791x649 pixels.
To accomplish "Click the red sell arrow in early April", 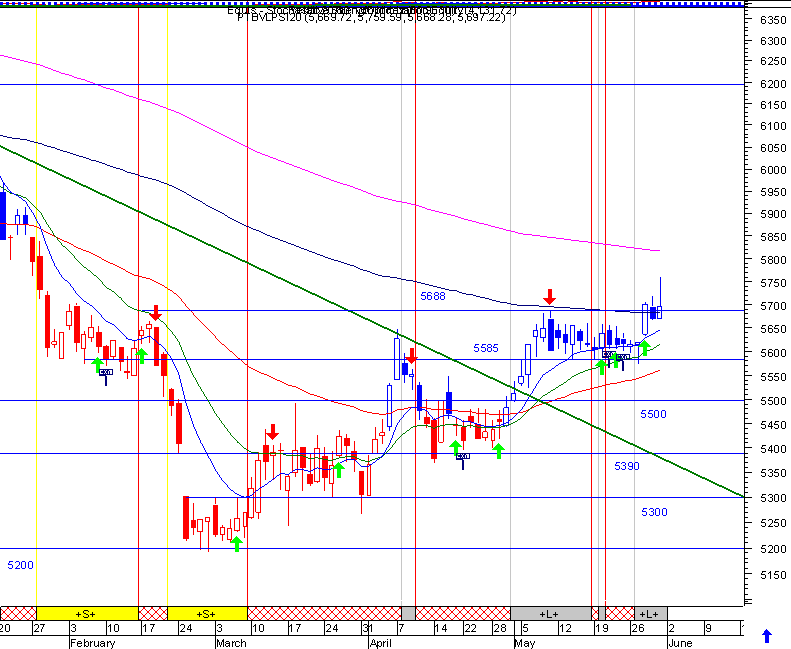I will pyautogui.click(x=412, y=356).
